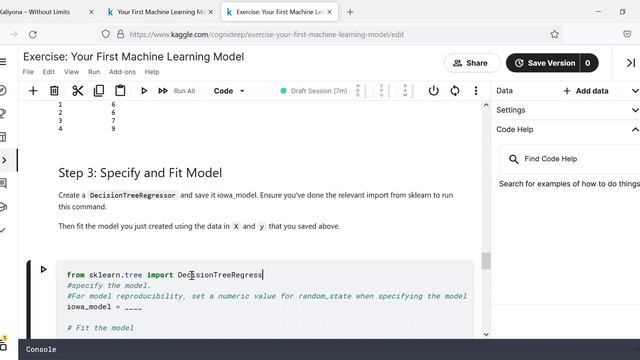The image size is (640, 360).
Task: Open the Edit menu
Action: click(x=49, y=72)
